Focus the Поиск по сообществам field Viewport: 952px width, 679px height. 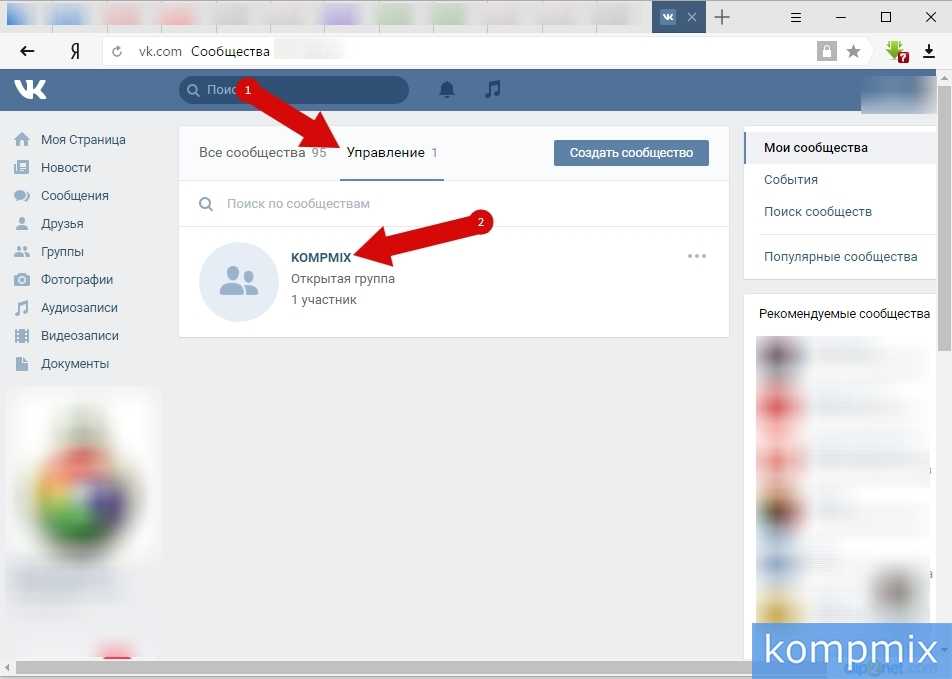tap(454, 204)
